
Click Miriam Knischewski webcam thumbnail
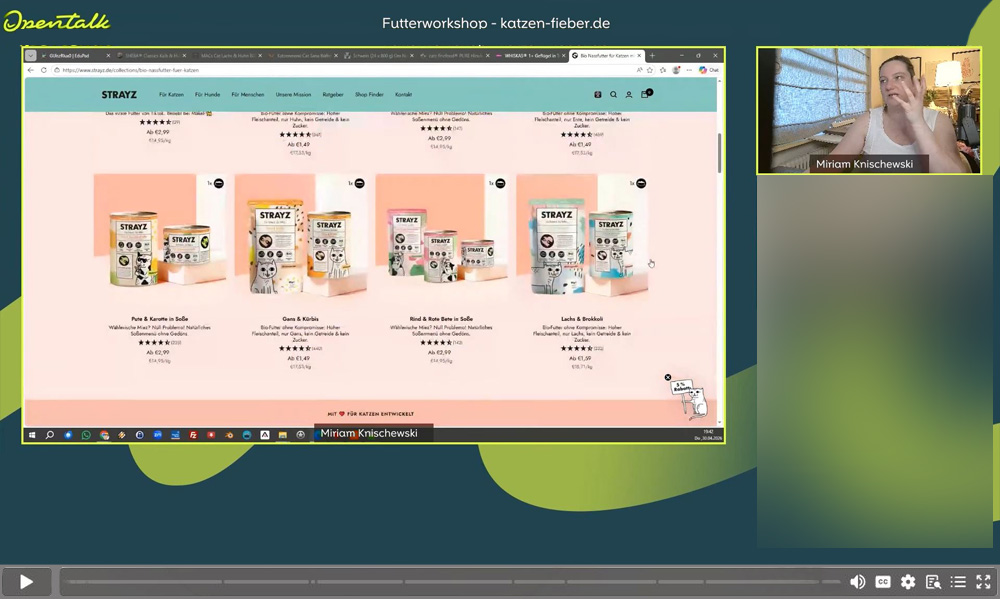click(x=869, y=110)
